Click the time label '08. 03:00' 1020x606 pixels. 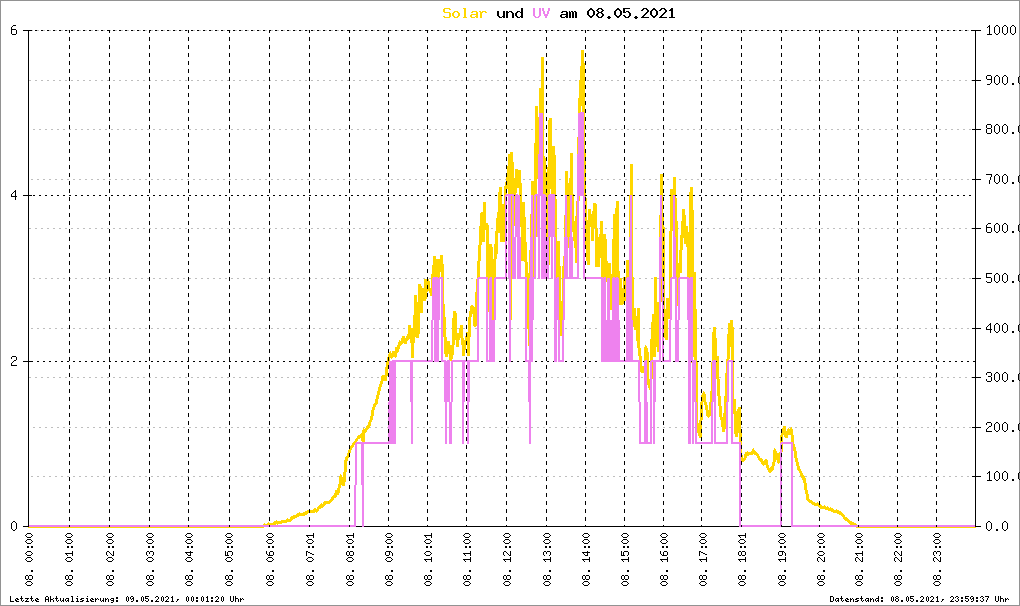tap(150, 559)
